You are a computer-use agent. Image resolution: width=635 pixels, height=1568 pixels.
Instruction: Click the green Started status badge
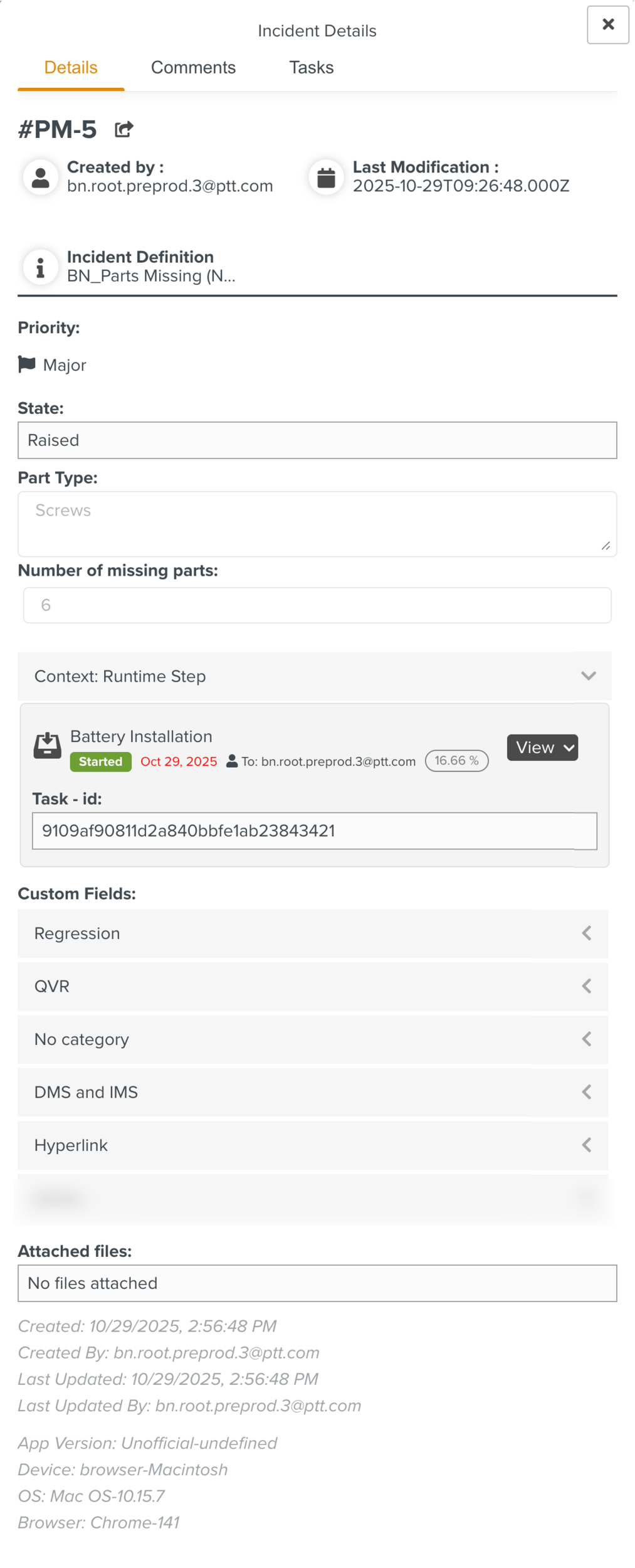point(101,761)
